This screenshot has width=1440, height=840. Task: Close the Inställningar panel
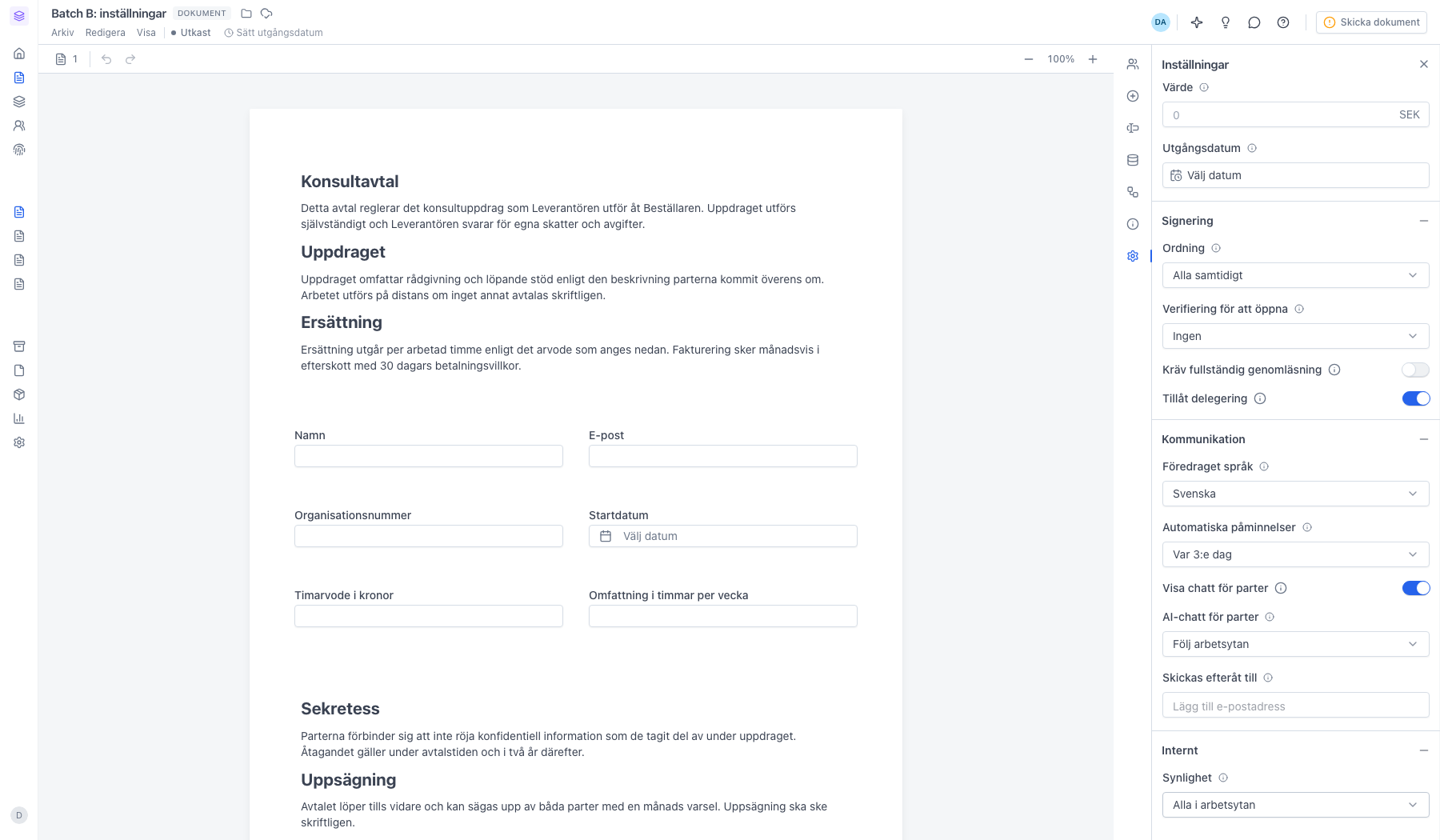[x=1423, y=64]
